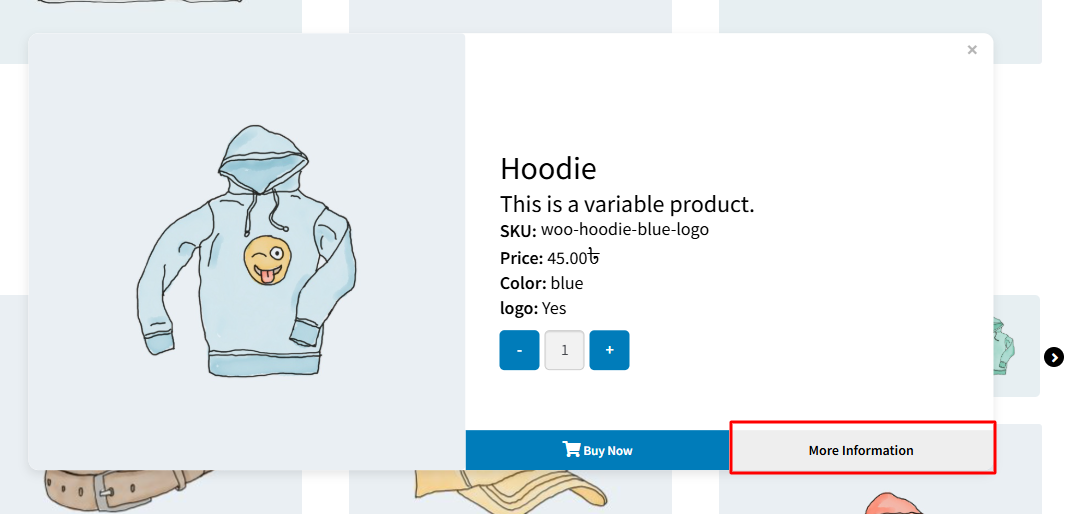This screenshot has width=1076, height=514.
Task: Select the Hoodie product title
Action: pyautogui.click(x=548, y=168)
